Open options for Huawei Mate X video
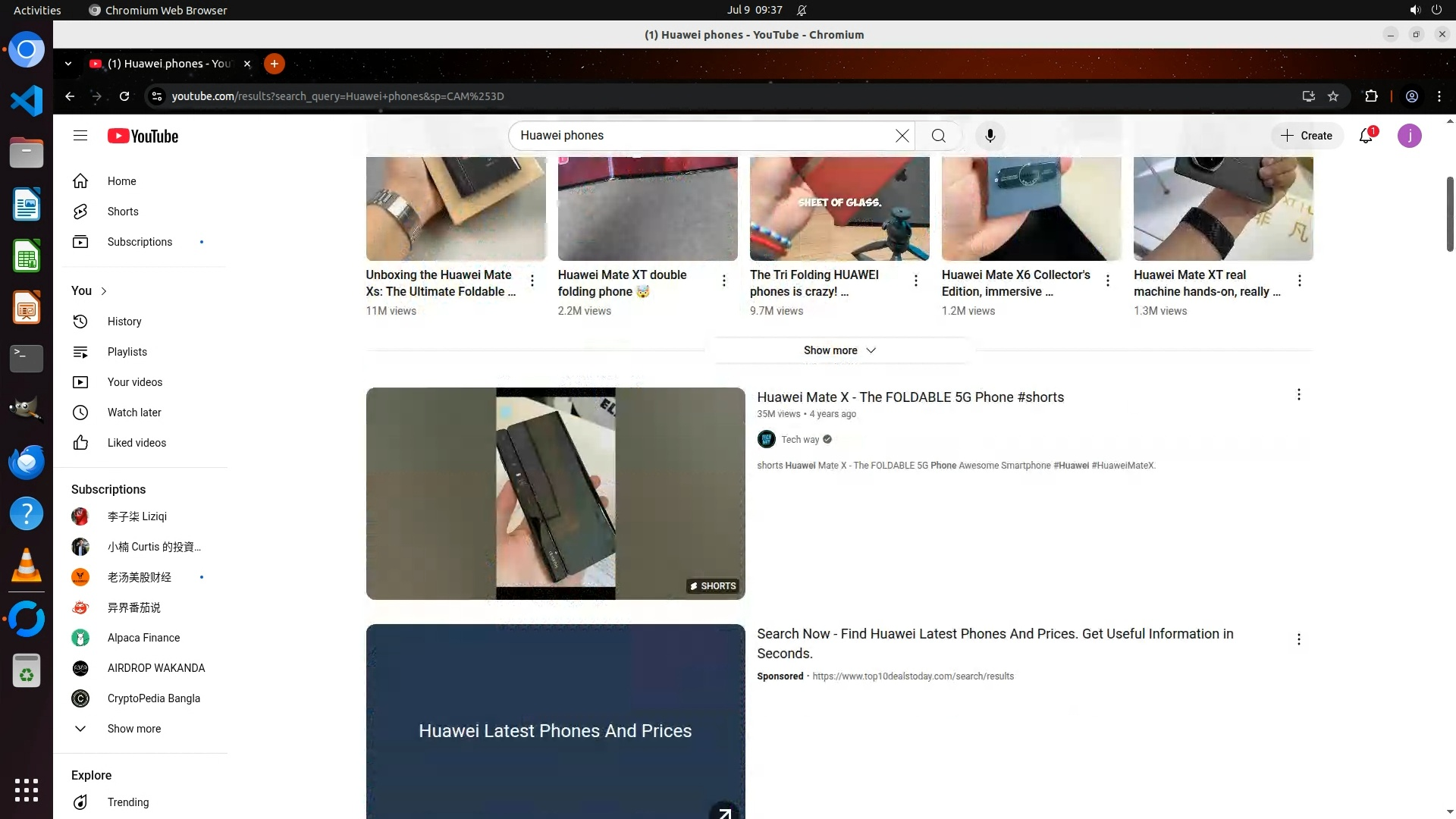1456x819 pixels. click(x=1298, y=394)
